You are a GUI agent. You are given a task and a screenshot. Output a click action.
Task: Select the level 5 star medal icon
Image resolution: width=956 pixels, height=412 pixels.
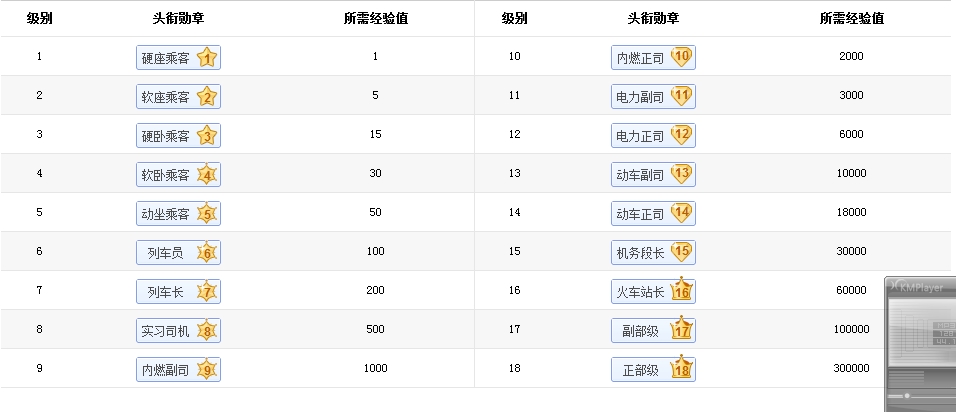click(207, 213)
